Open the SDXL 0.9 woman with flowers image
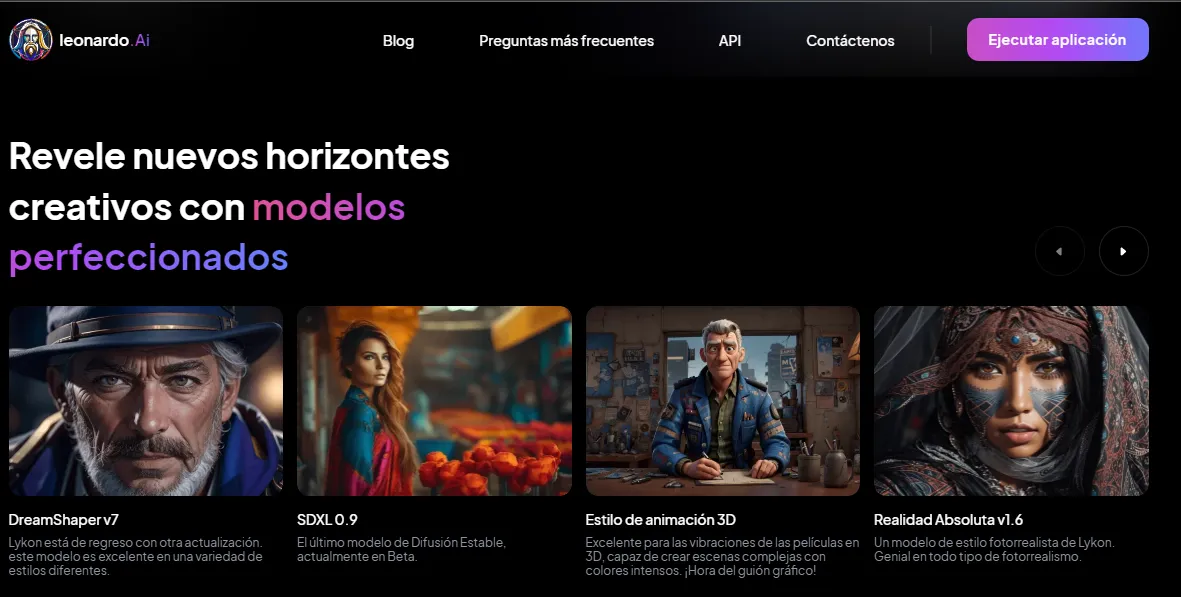1181x597 pixels. (435, 401)
